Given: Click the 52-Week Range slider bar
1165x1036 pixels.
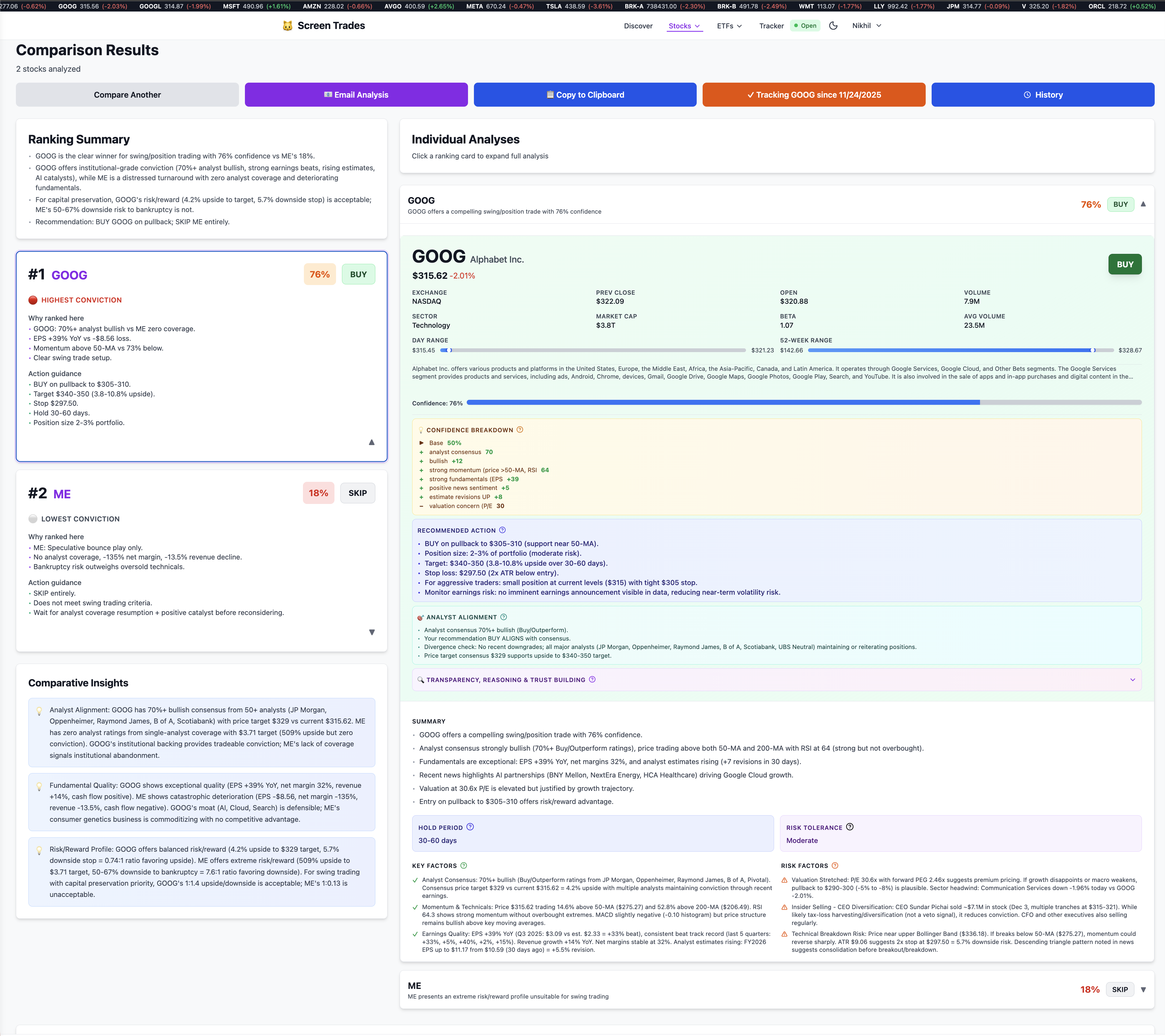Looking at the screenshot, I should click(x=960, y=351).
